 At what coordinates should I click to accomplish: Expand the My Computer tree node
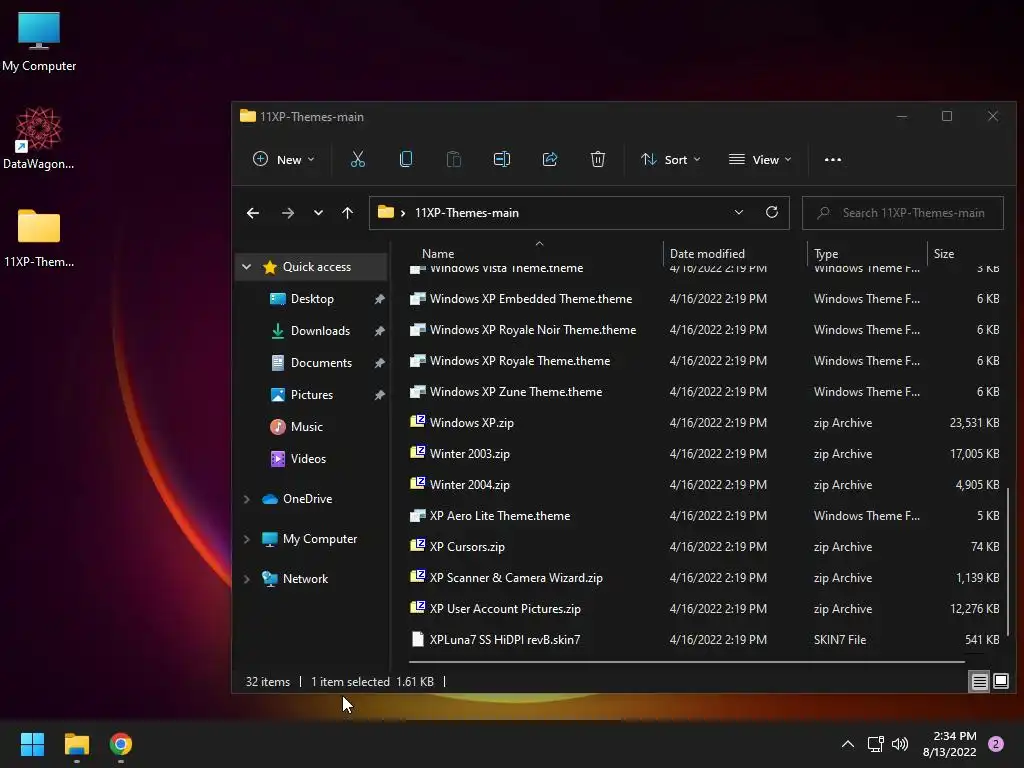pyautogui.click(x=246, y=539)
